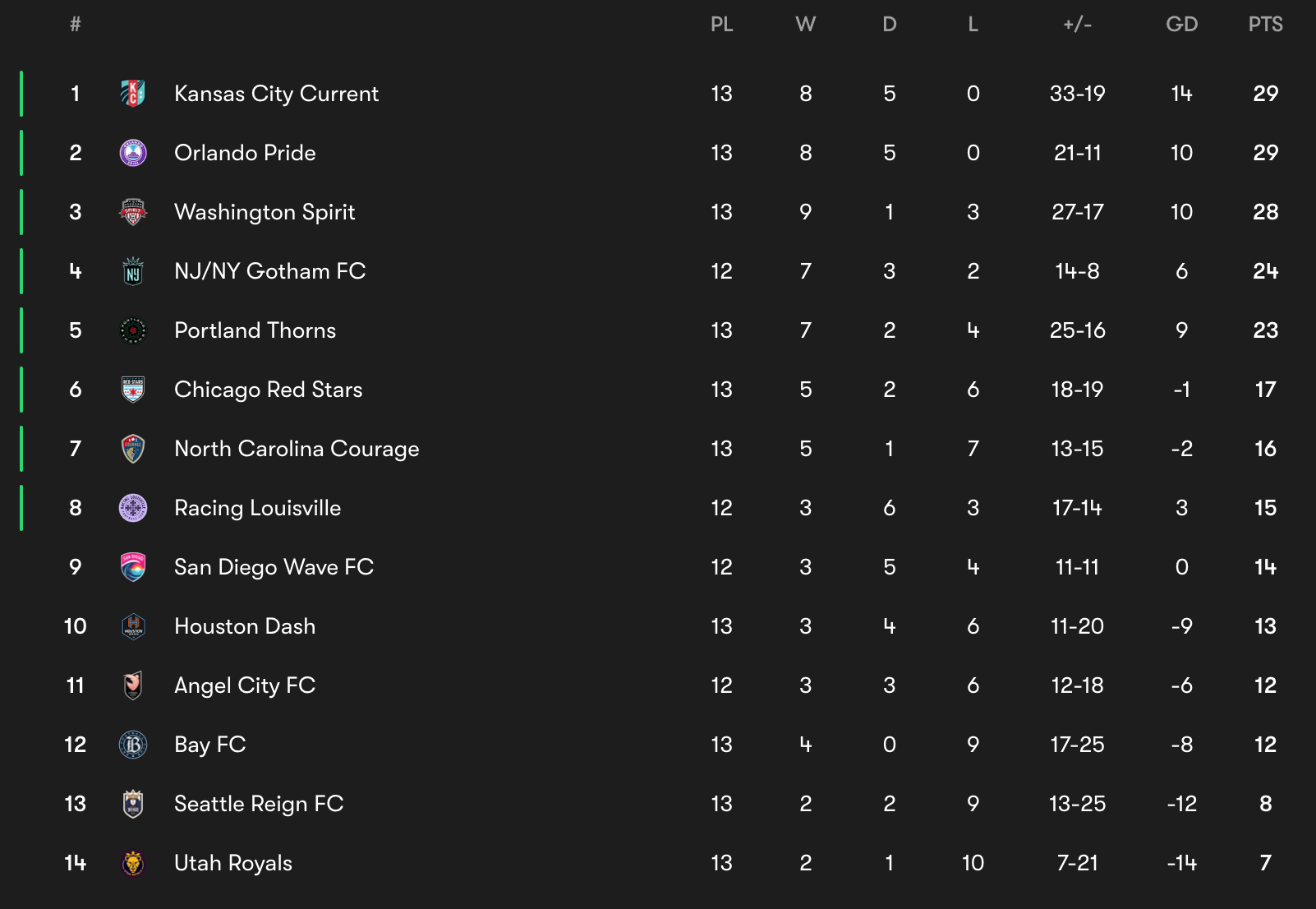Sort the table by PTS column
Viewport: 1316px width, 909px height.
(1266, 25)
